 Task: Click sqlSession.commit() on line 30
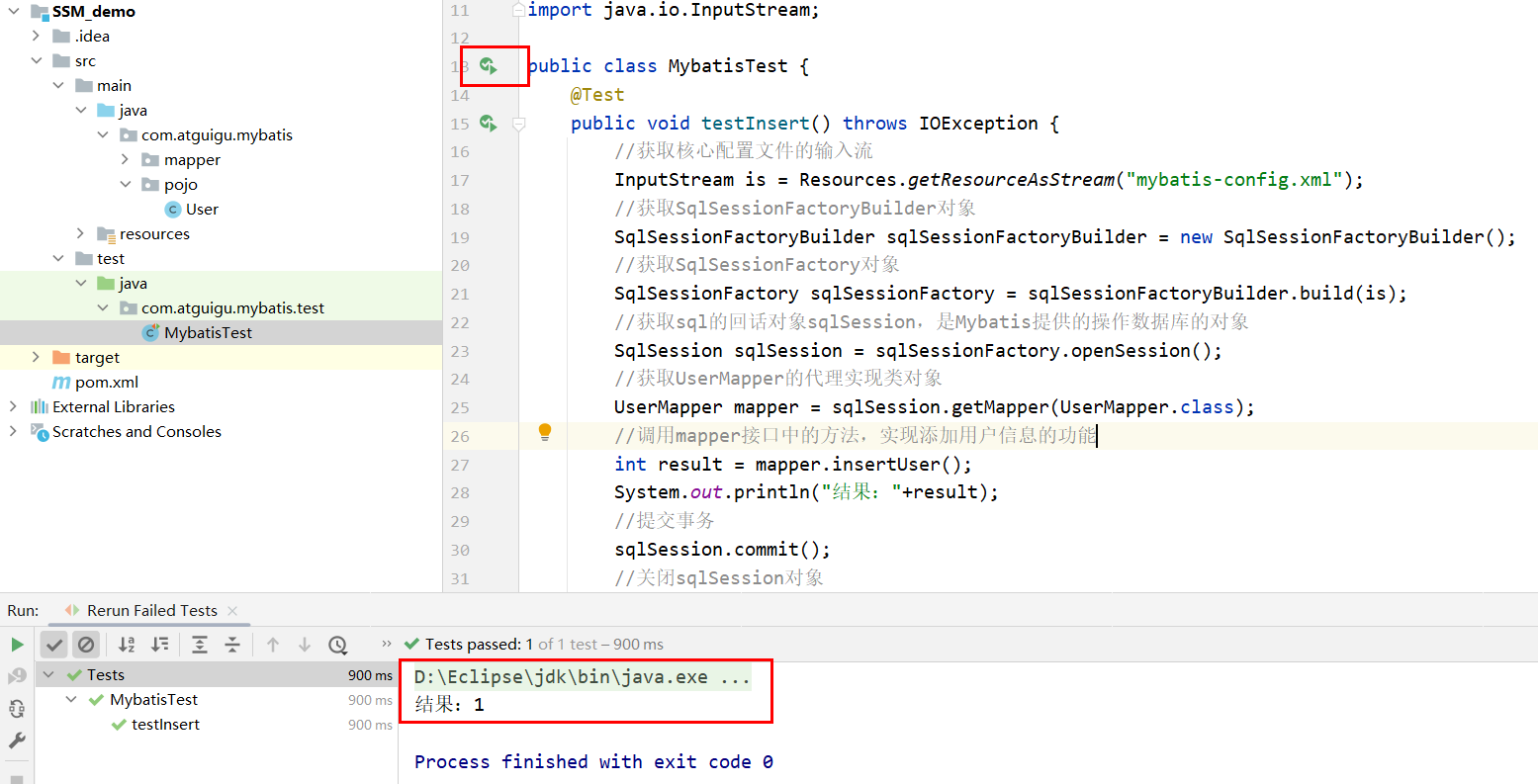click(x=717, y=550)
